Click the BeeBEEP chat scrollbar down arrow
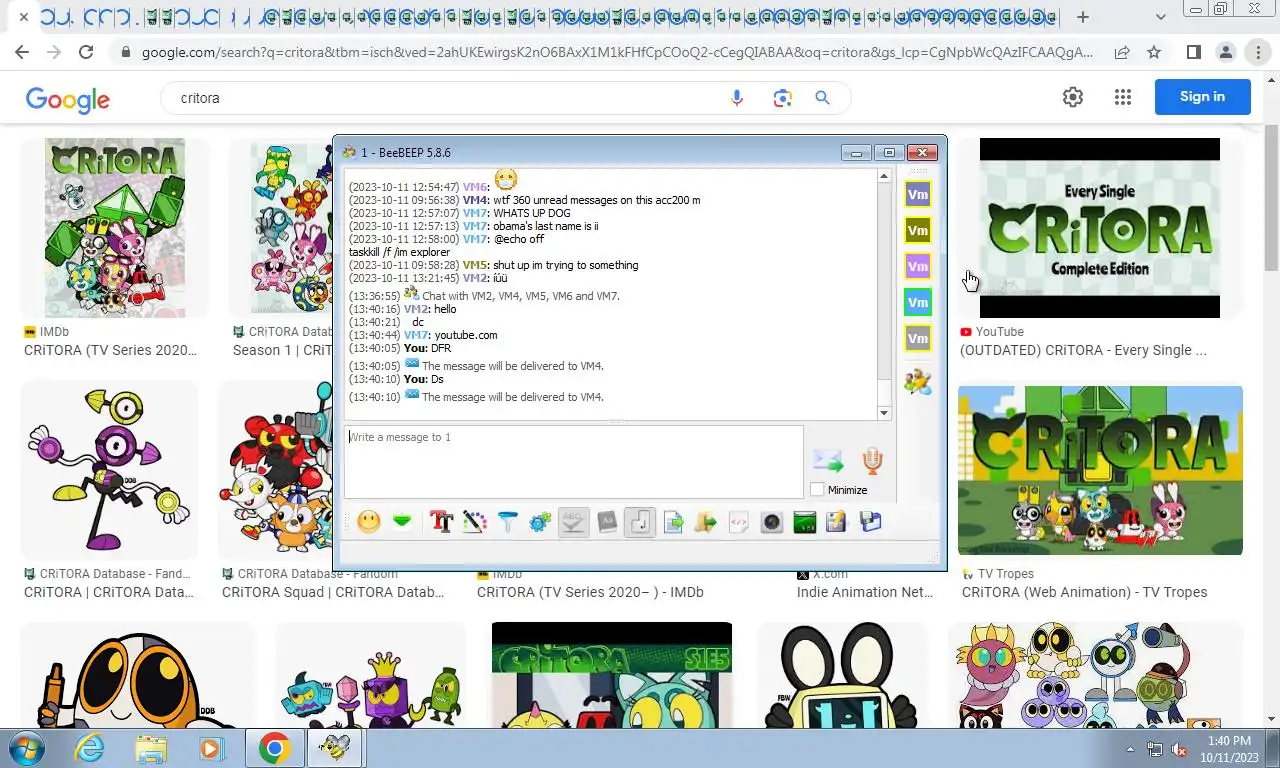Viewport: 1280px width, 768px height. click(x=884, y=413)
